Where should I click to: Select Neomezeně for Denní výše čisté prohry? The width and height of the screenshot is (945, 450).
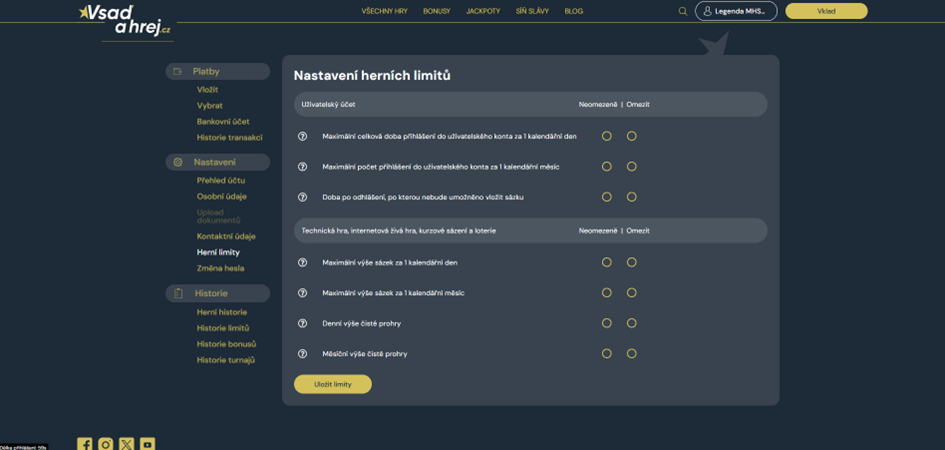click(x=607, y=323)
